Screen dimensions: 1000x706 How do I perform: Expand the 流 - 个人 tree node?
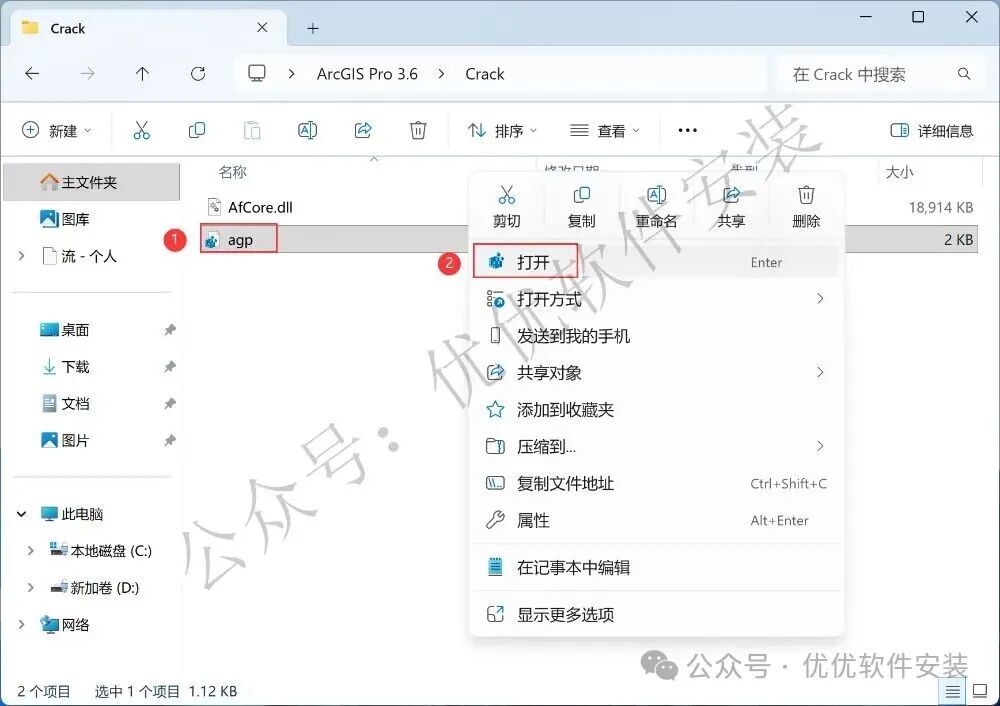tap(22, 256)
